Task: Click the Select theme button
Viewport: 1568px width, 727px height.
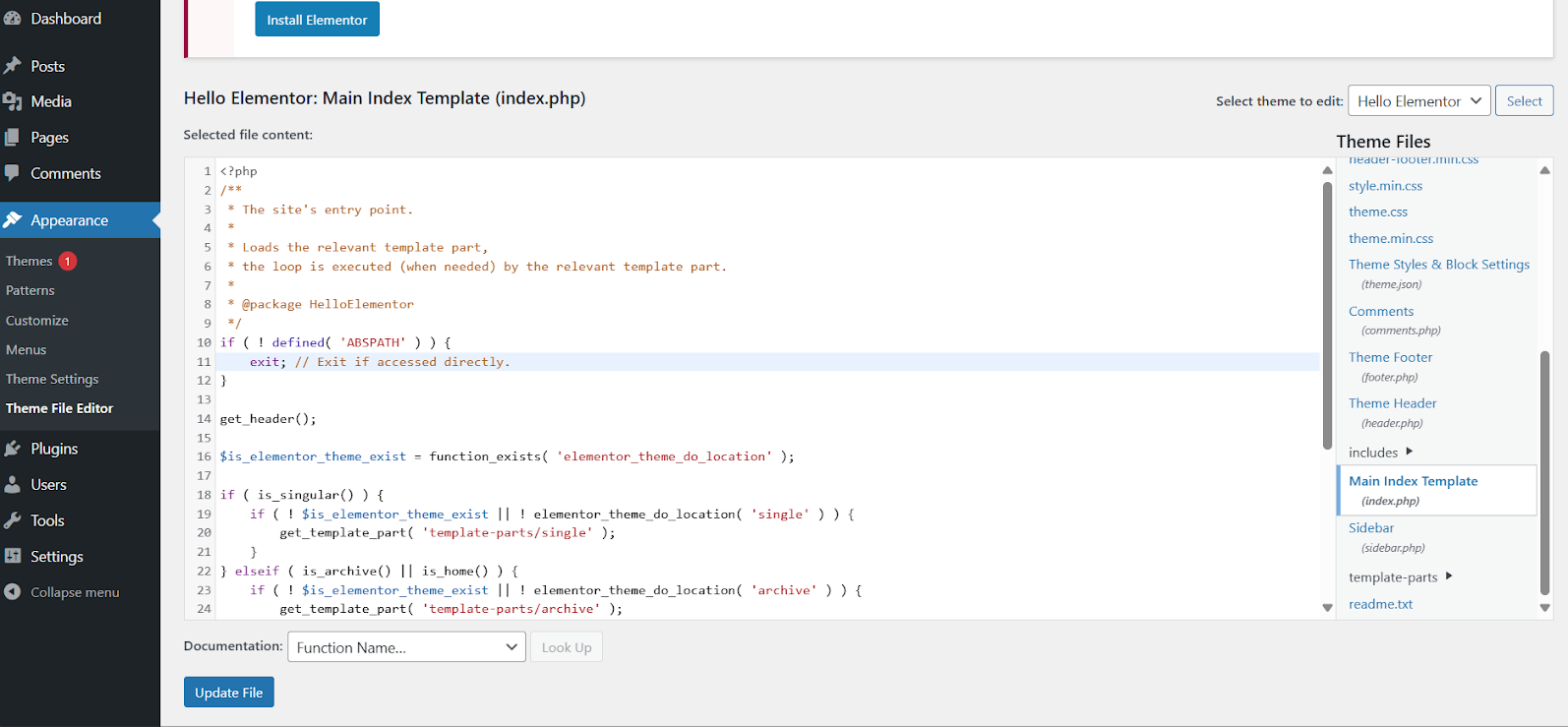Action: click(x=1524, y=101)
